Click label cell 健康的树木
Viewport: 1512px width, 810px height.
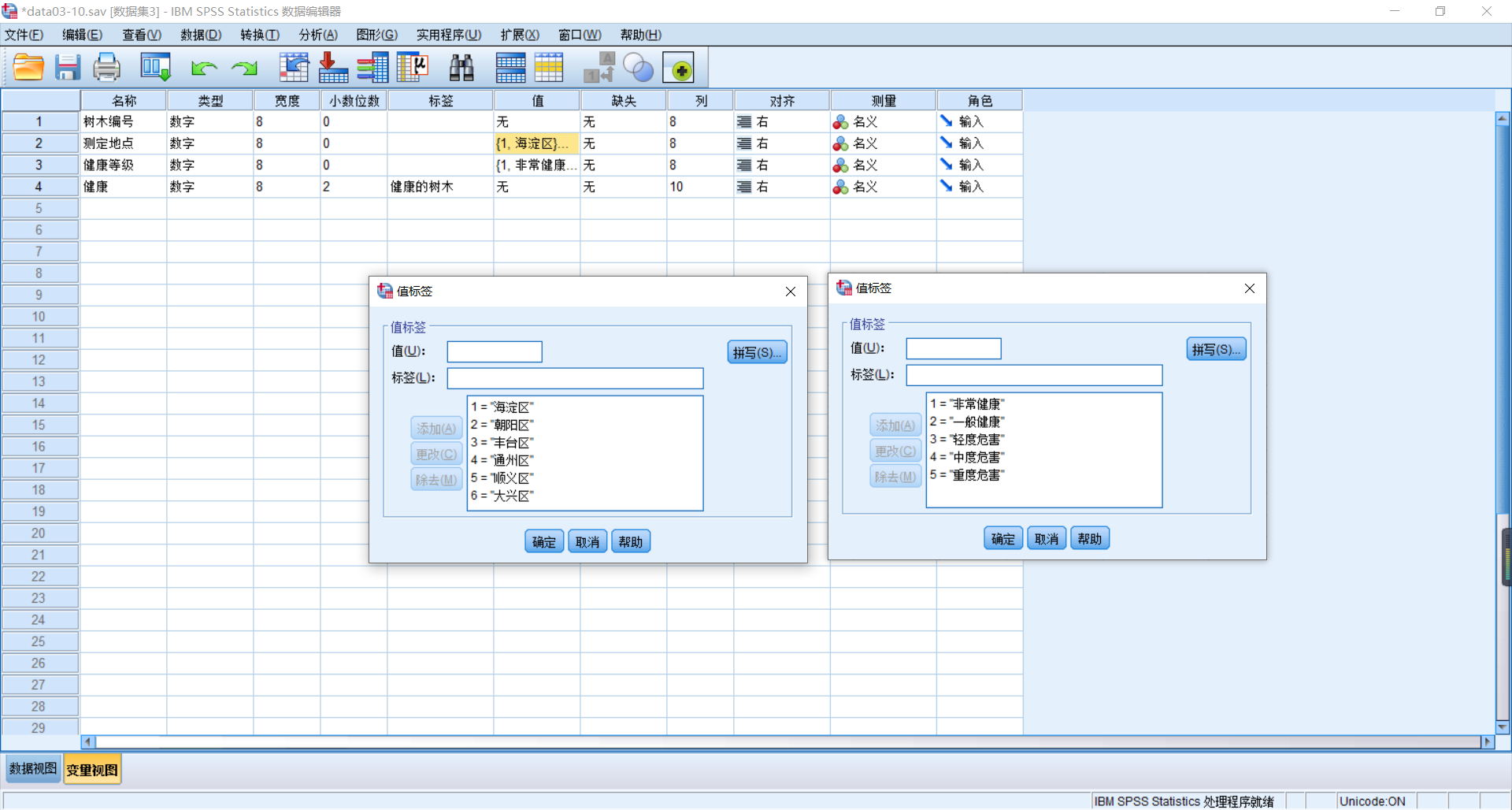[440, 187]
